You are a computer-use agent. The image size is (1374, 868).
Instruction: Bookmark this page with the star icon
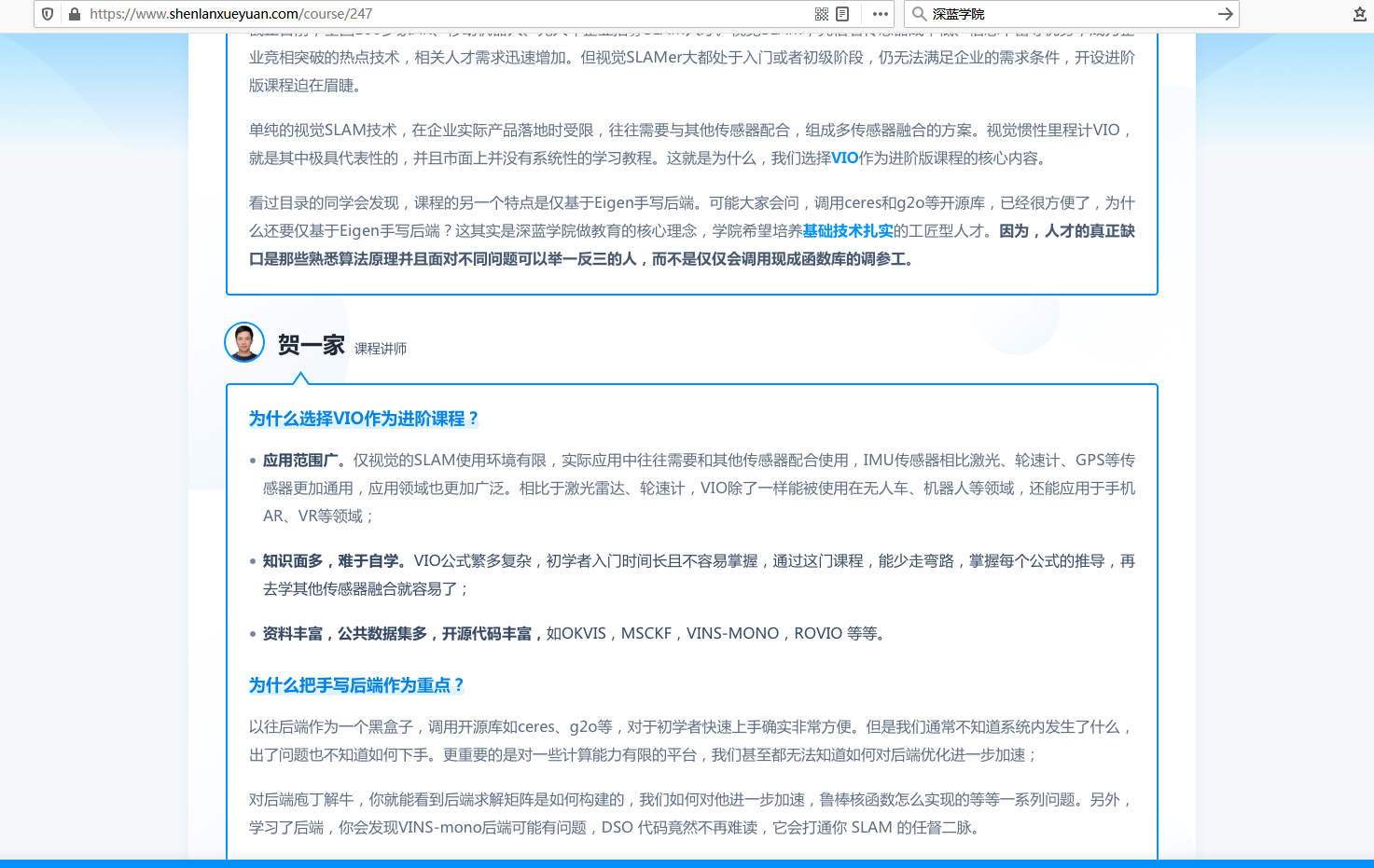1357,15
